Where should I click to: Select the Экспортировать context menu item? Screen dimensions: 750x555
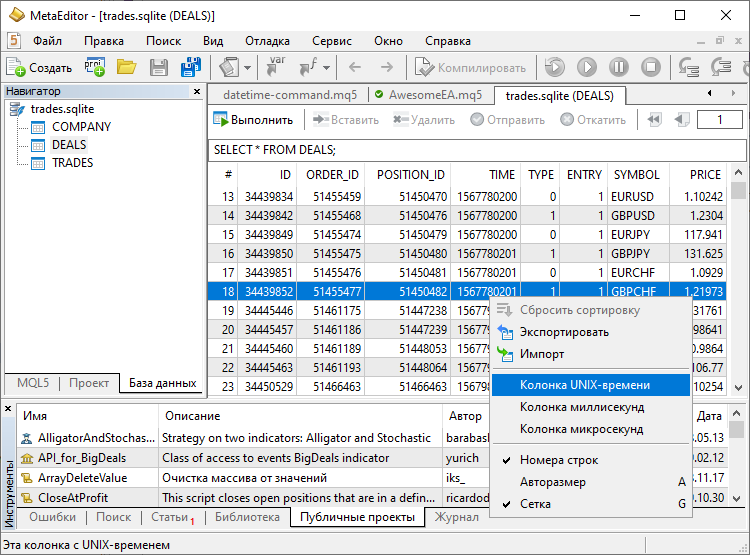click(564, 332)
